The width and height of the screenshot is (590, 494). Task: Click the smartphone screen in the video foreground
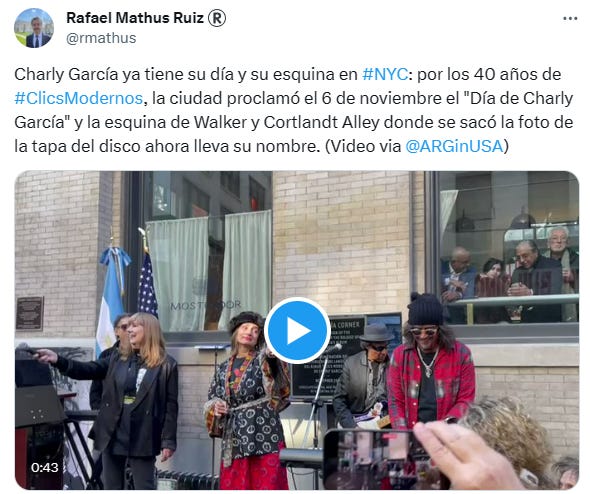tap(374, 460)
